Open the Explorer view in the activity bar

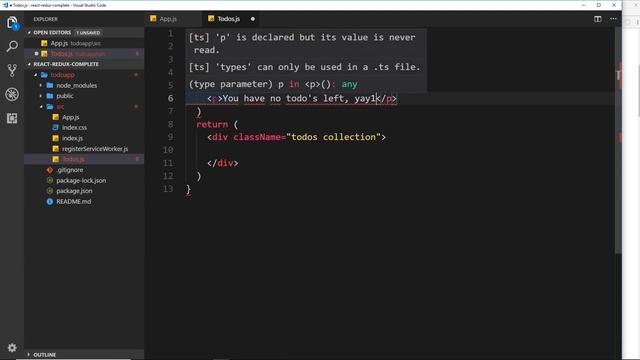(12, 22)
